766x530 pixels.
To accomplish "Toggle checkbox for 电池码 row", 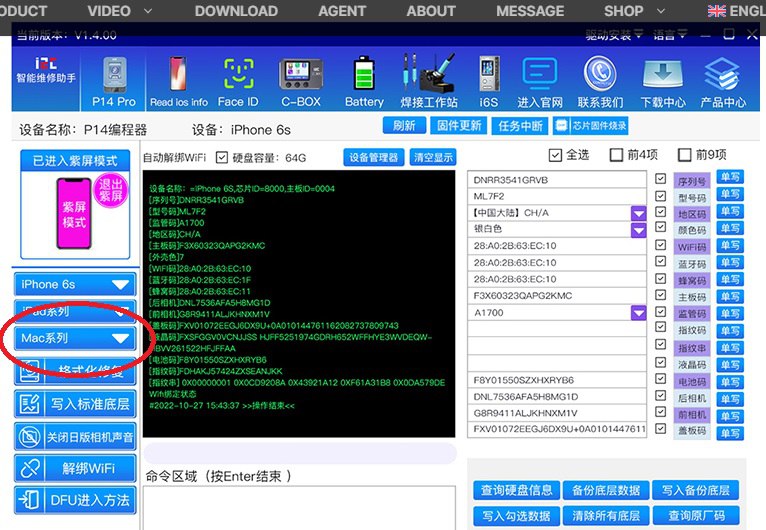I will pyautogui.click(x=660, y=379).
